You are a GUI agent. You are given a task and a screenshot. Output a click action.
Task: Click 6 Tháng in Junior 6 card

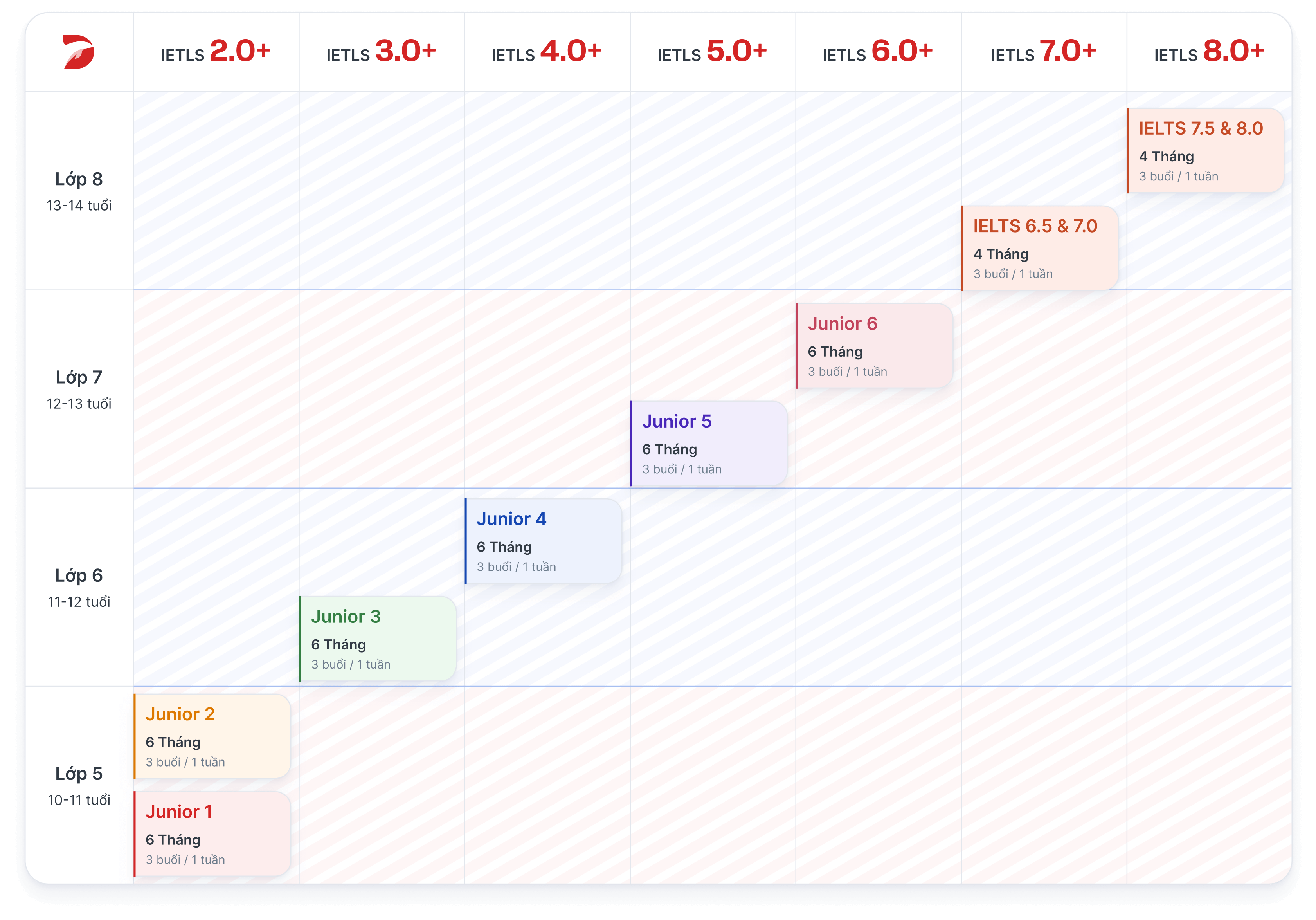(835, 352)
